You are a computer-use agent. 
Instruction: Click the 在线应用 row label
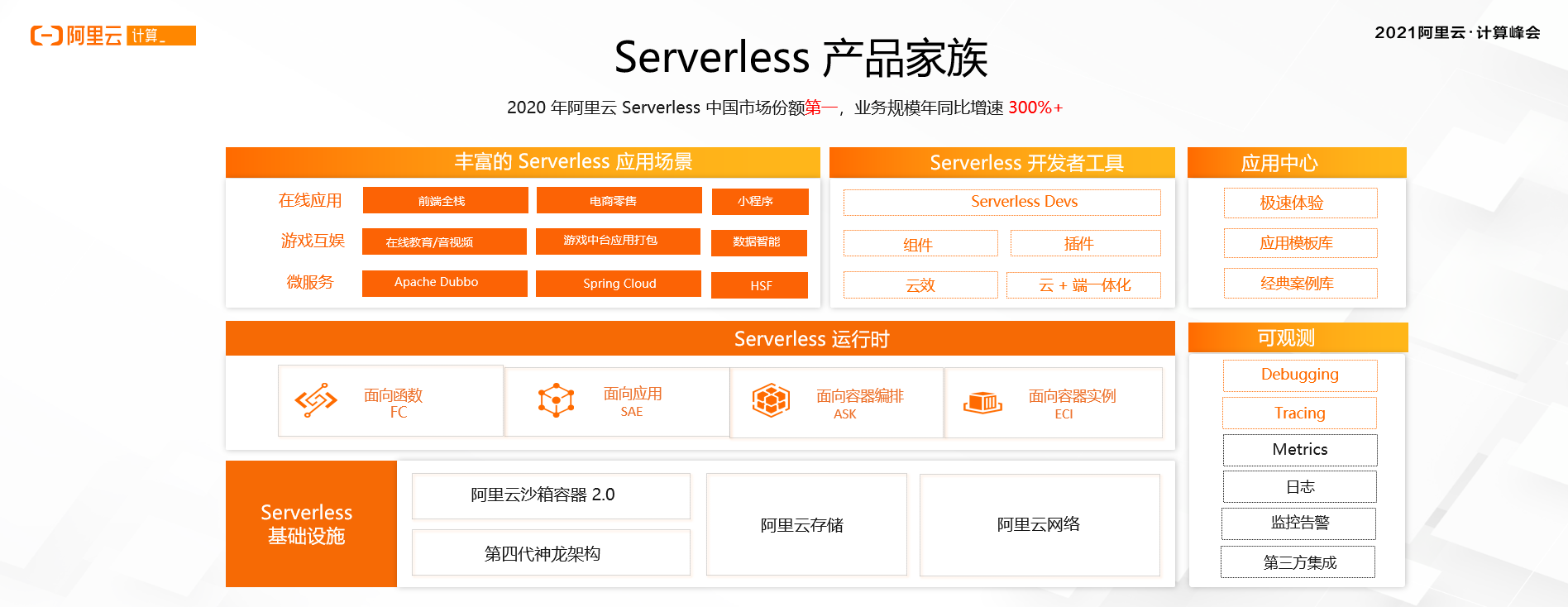tap(310, 200)
